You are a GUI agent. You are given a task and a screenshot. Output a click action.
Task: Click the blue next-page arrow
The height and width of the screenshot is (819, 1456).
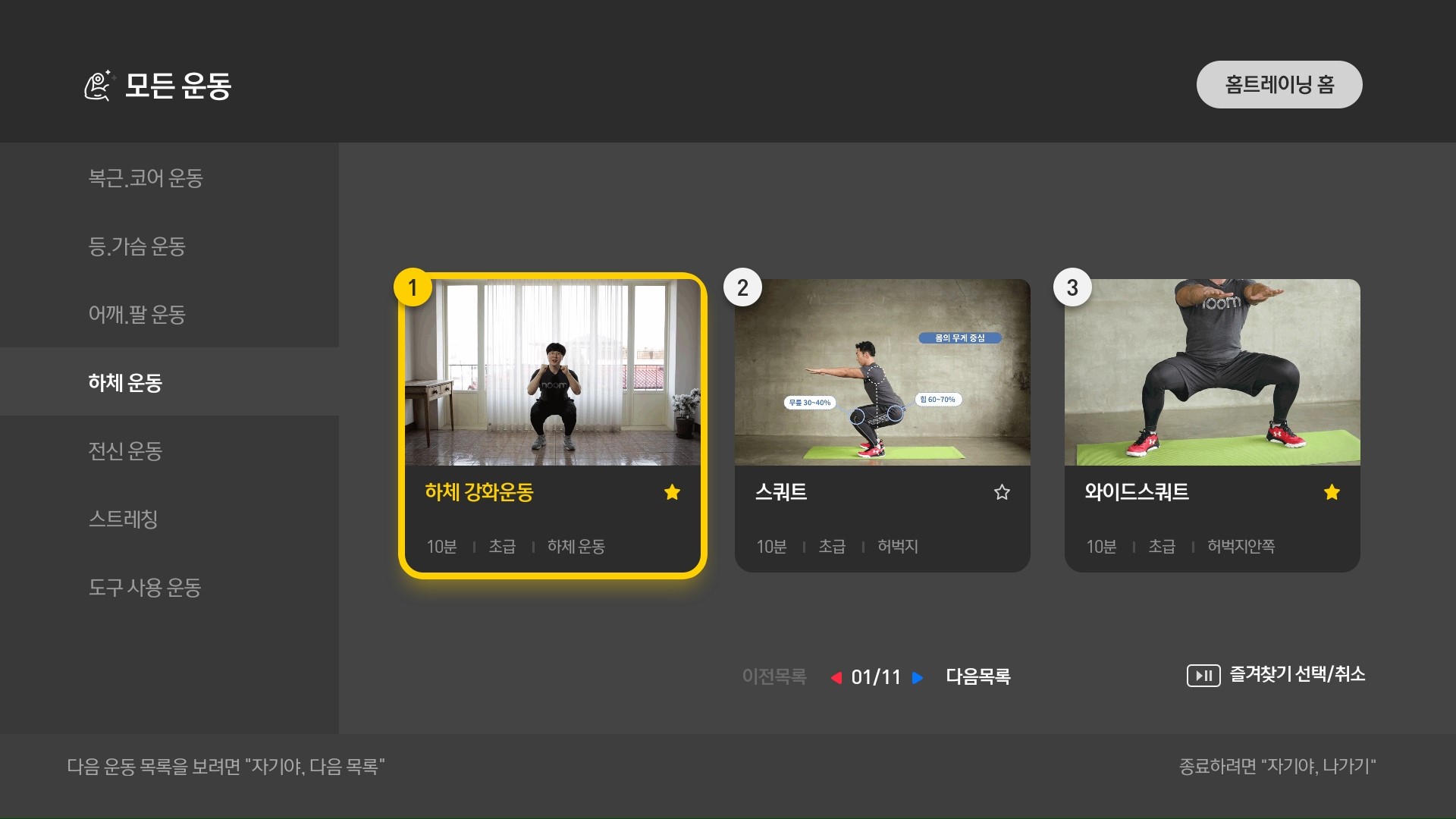918,677
